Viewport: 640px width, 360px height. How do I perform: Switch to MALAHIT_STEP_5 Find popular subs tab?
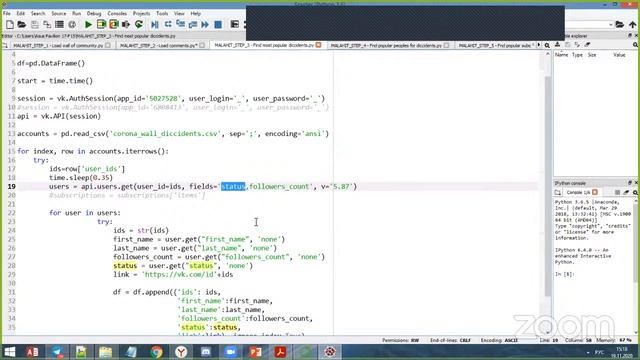pyautogui.click(x=496, y=45)
